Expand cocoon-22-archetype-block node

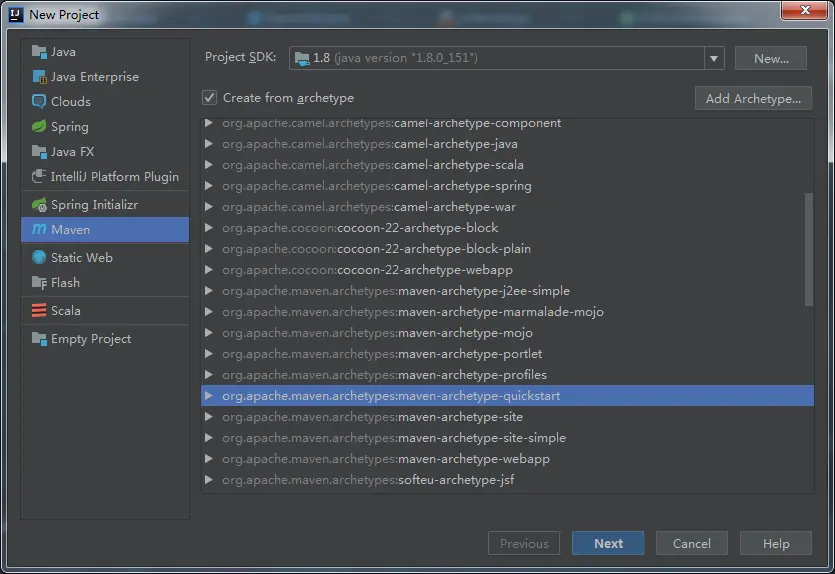209,228
